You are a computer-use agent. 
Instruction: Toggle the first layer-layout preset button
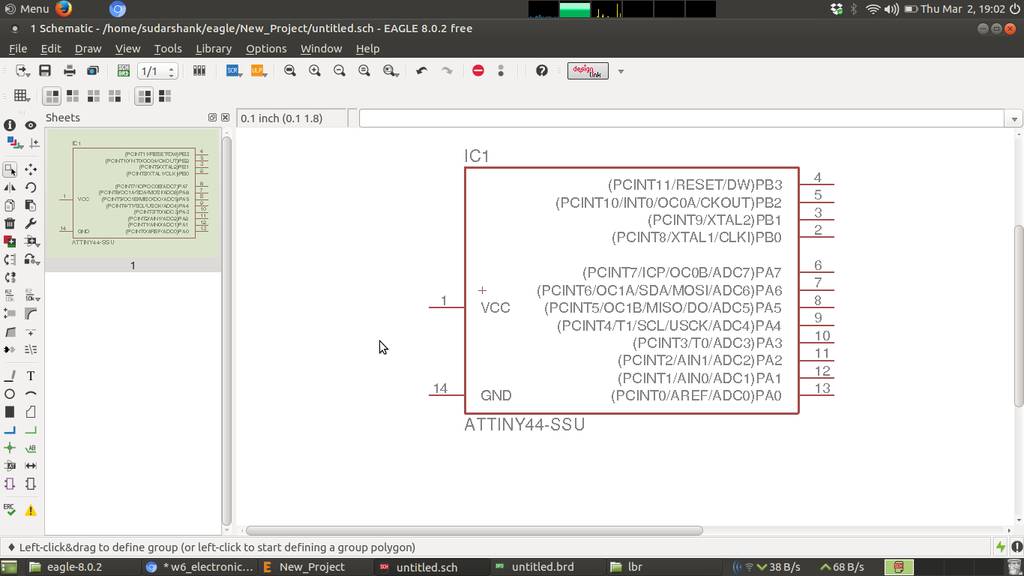(52, 96)
